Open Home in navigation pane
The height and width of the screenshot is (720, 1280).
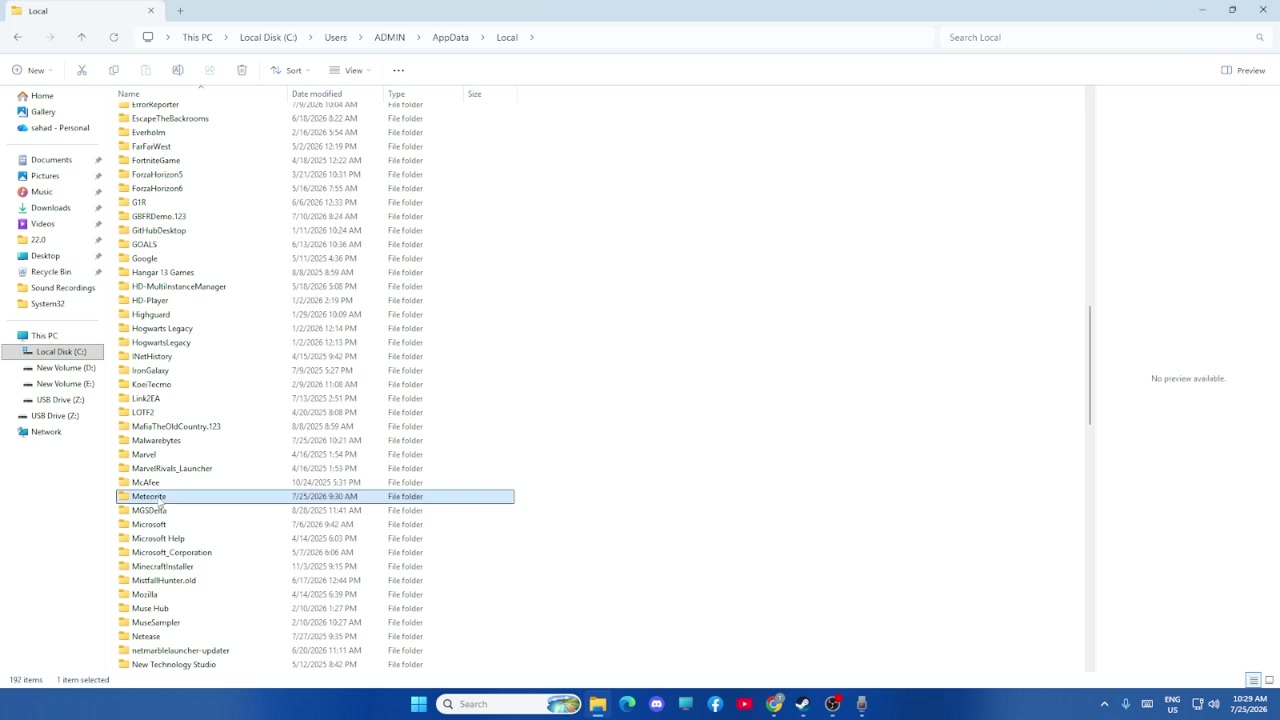[x=42, y=96]
